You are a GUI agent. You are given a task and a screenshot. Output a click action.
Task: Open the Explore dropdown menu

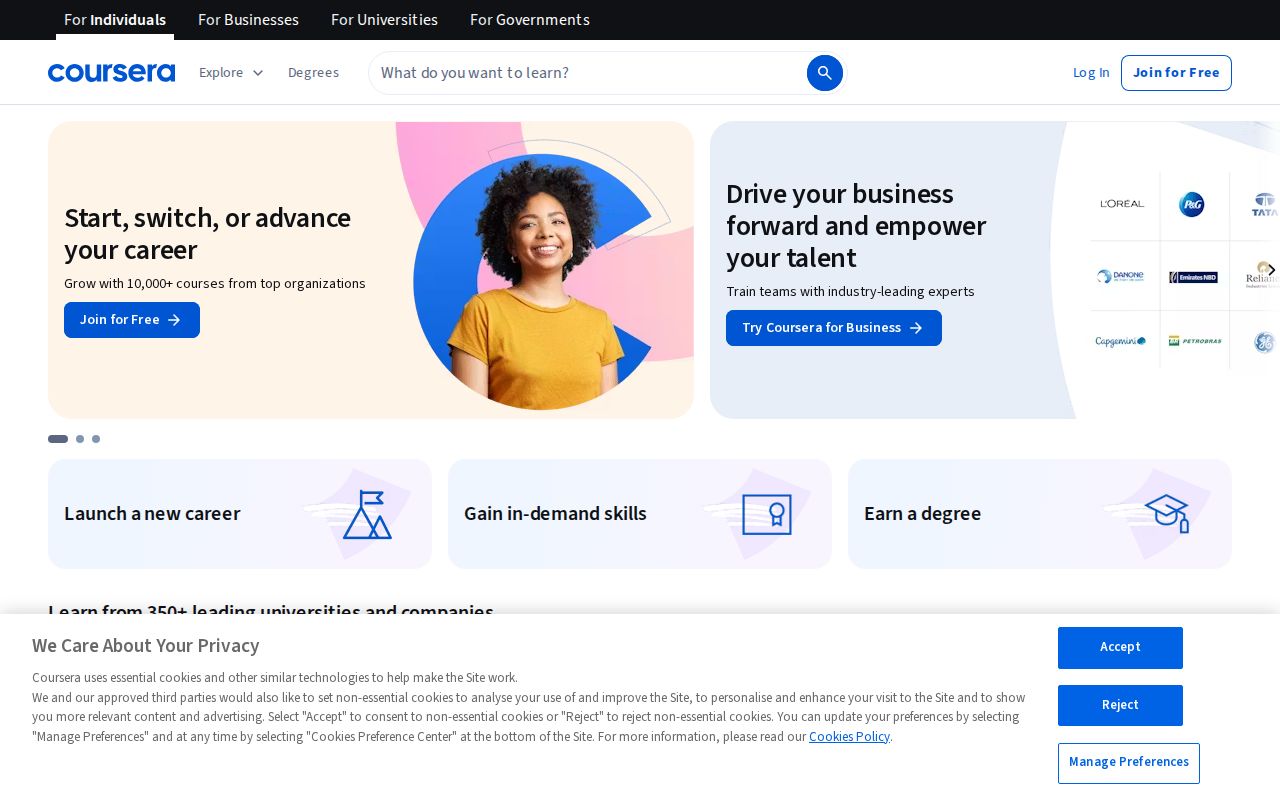tap(231, 72)
